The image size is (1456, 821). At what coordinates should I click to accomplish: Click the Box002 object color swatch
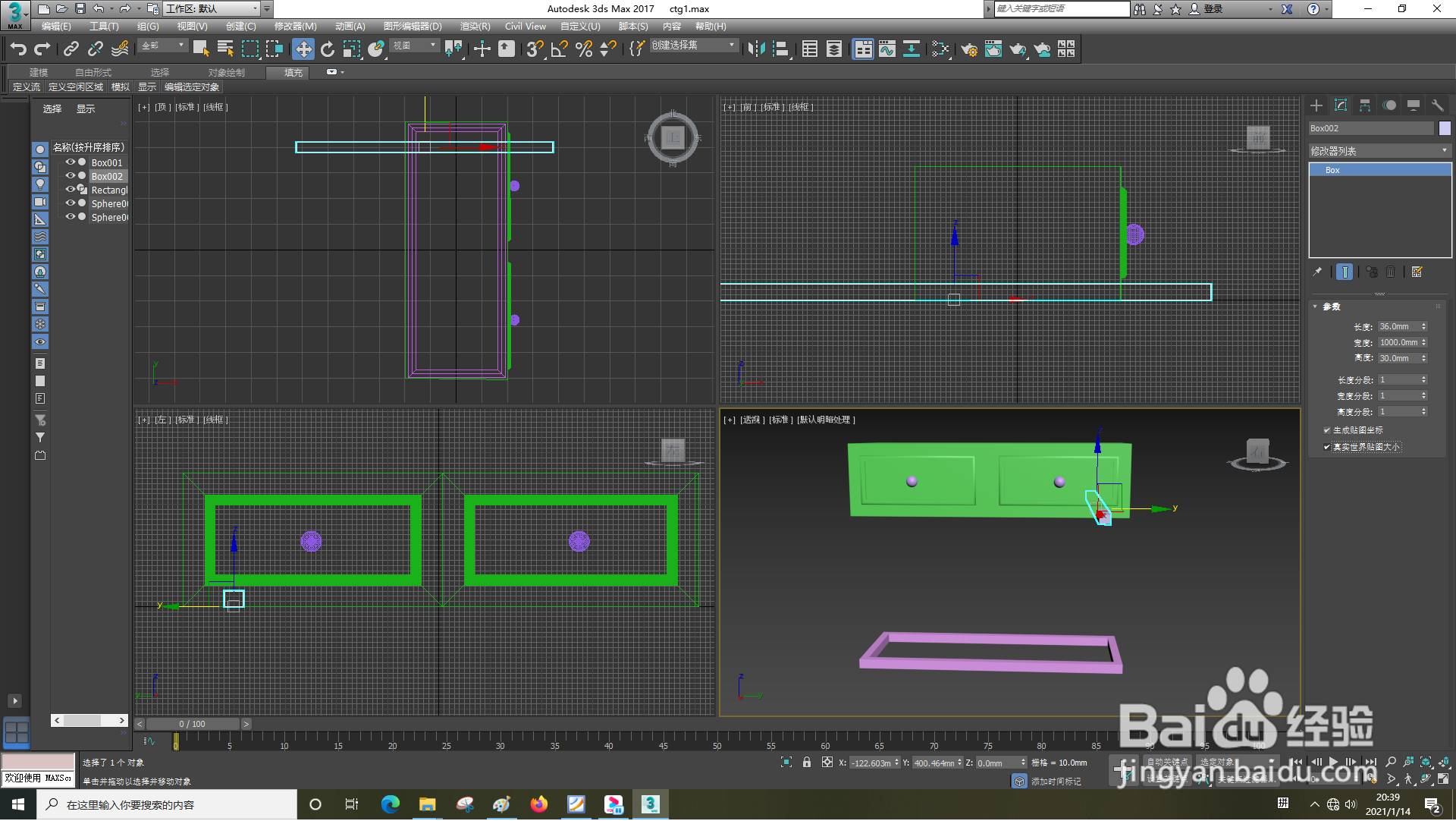[1445, 128]
